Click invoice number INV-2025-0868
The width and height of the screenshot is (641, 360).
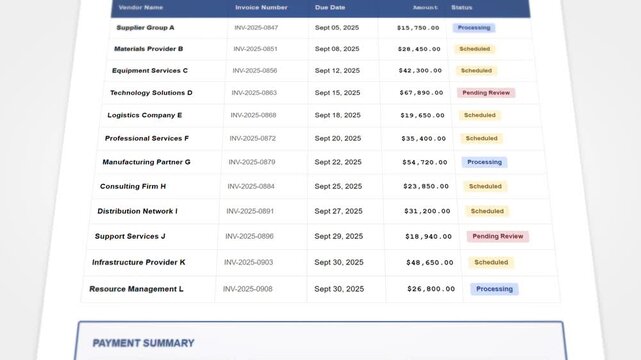click(x=253, y=115)
